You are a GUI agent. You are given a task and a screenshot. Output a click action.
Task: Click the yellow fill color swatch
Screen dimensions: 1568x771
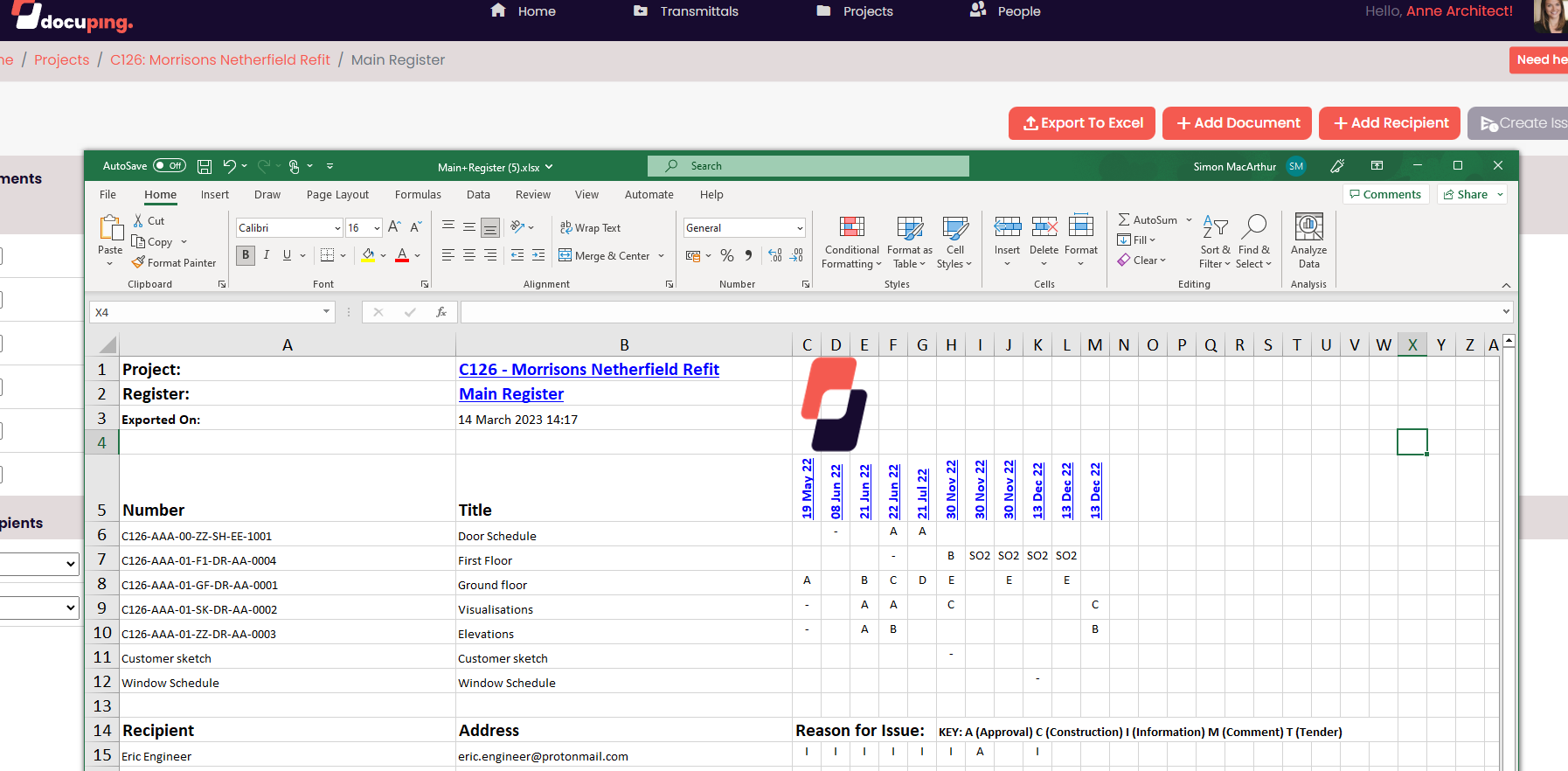click(x=368, y=255)
